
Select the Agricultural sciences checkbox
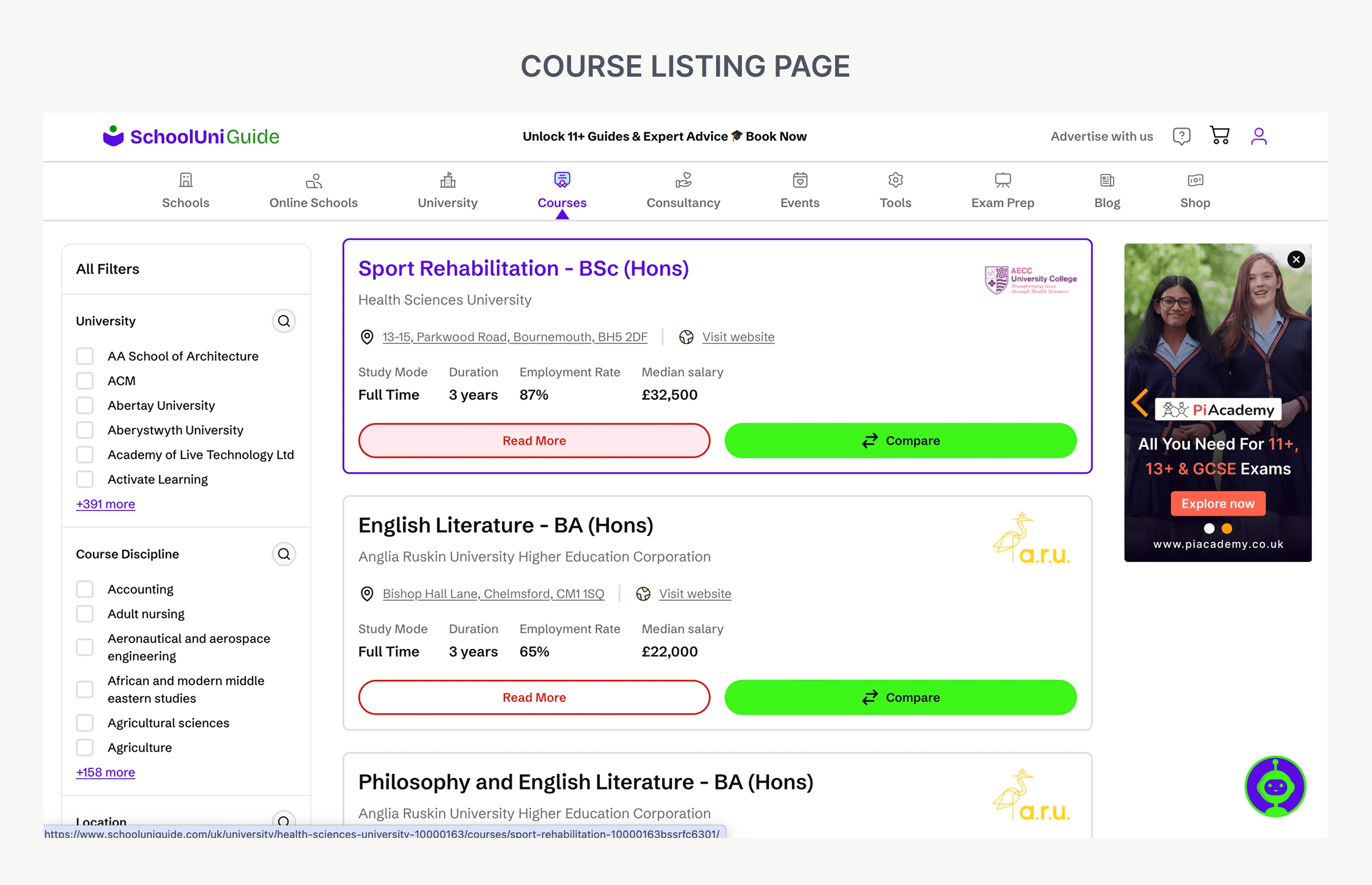click(x=85, y=723)
